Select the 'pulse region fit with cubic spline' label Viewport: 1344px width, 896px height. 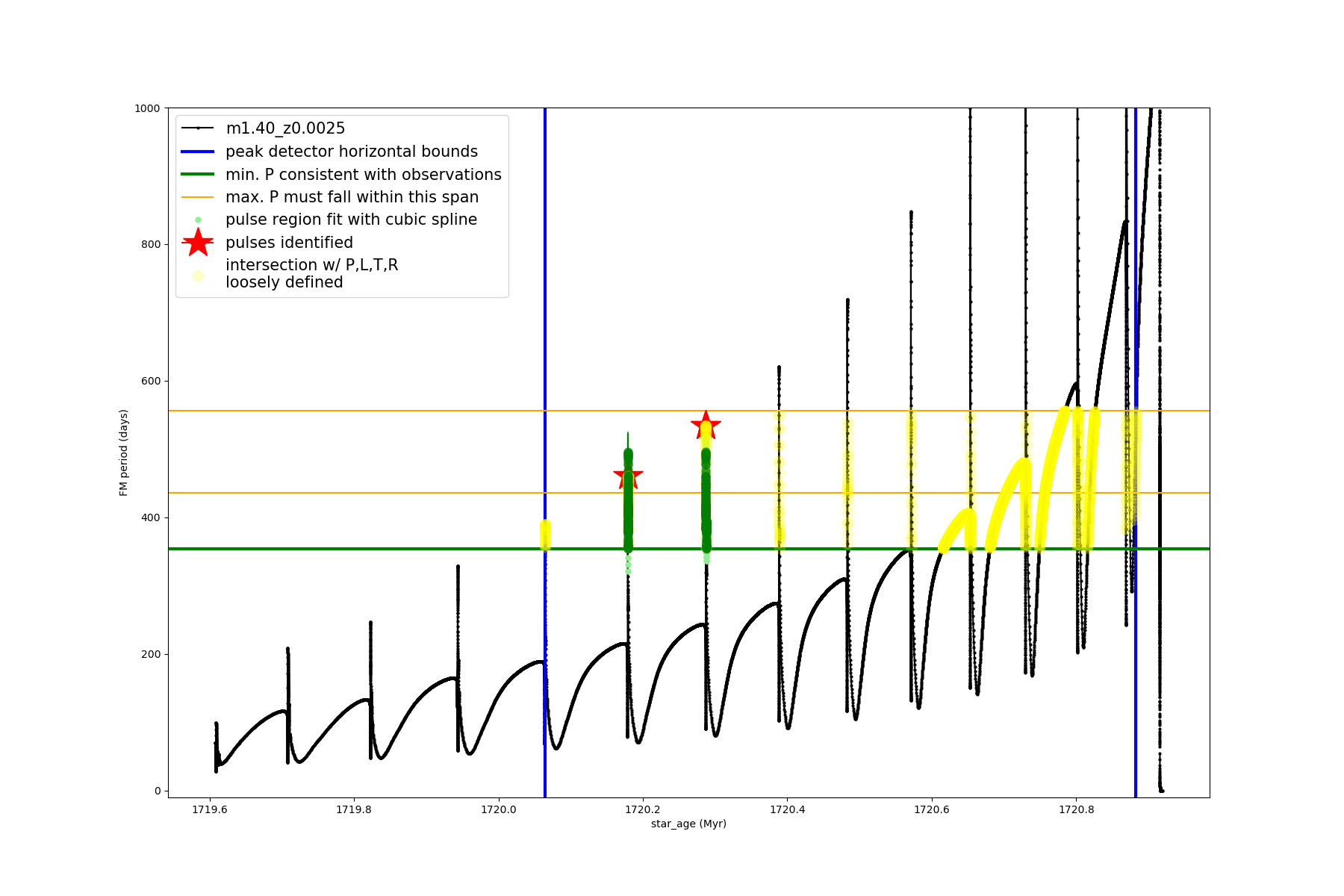[x=351, y=220]
